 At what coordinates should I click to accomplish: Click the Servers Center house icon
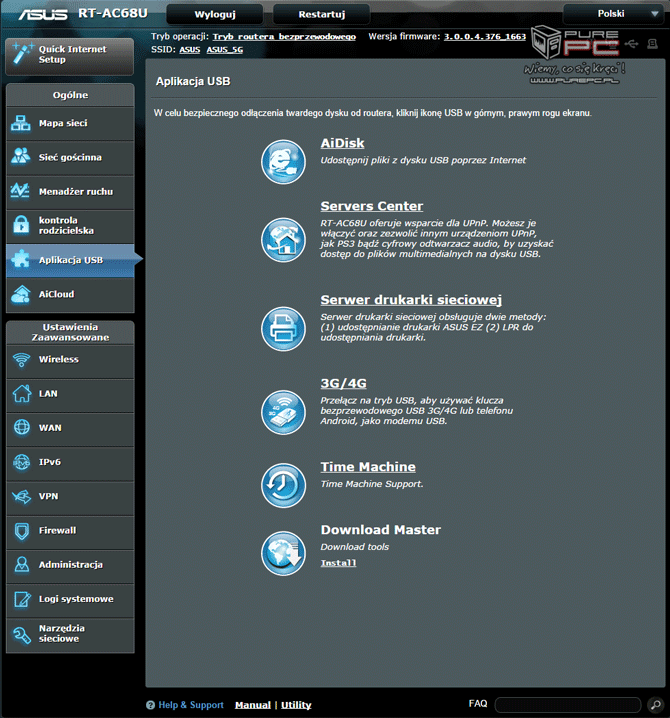click(283, 240)
